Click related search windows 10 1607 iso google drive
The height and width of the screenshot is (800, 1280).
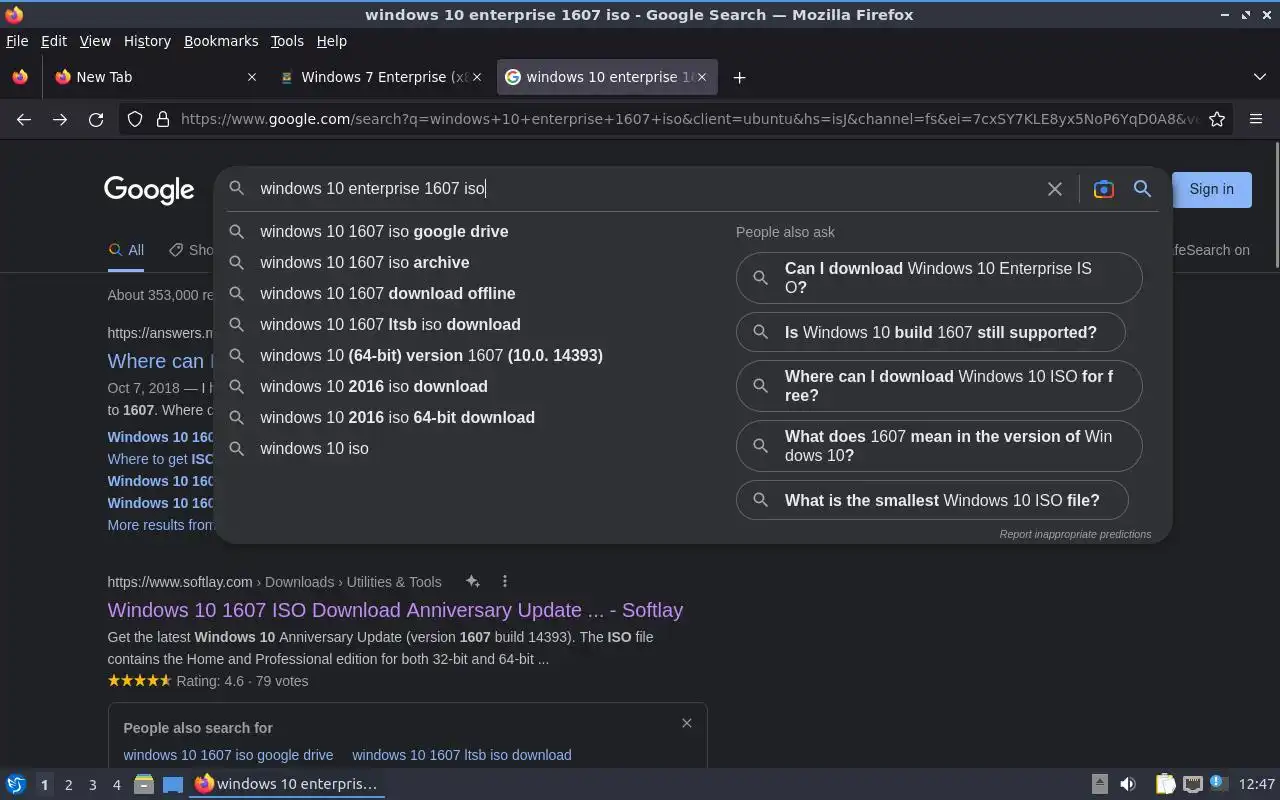[x=228, y=755]
